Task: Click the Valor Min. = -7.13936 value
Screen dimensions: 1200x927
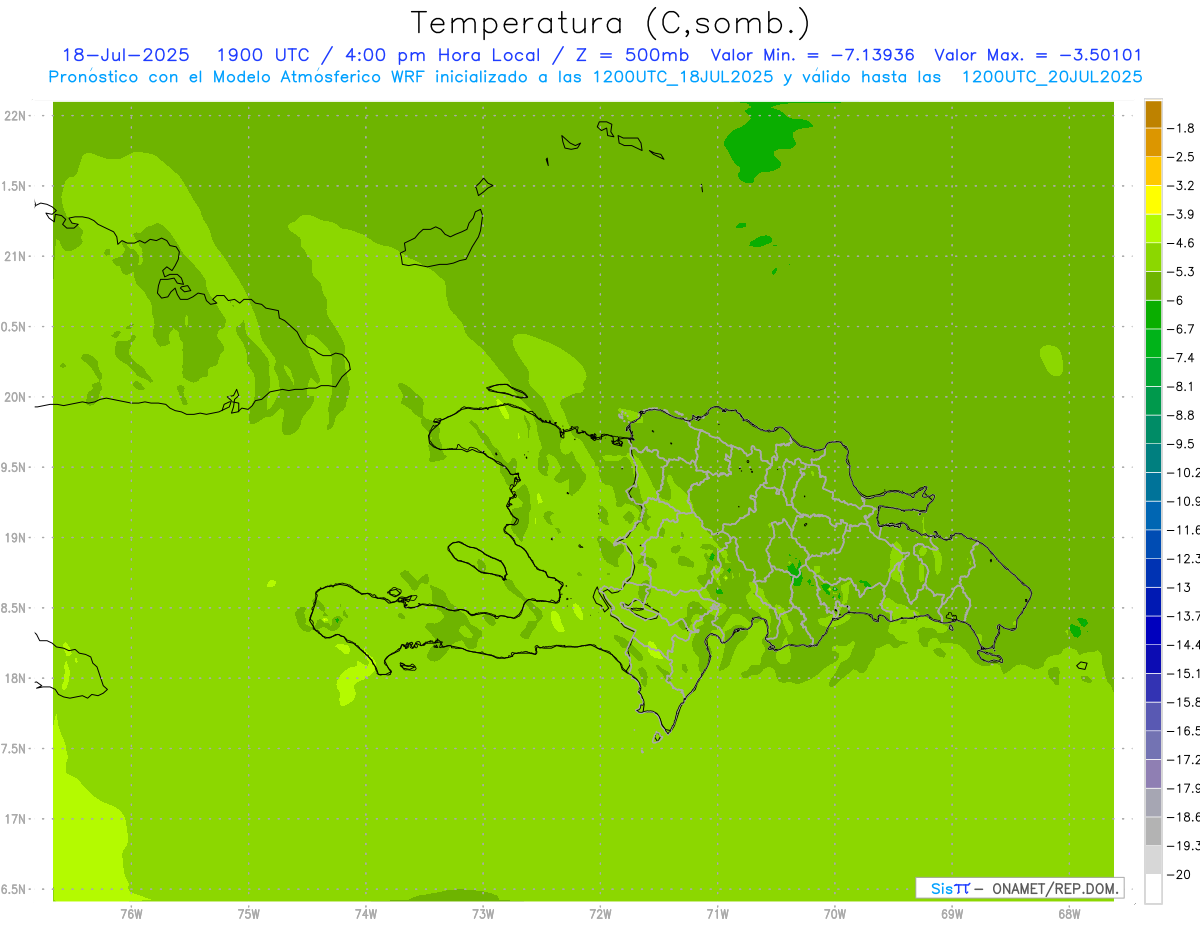Action: click(812, 55)
